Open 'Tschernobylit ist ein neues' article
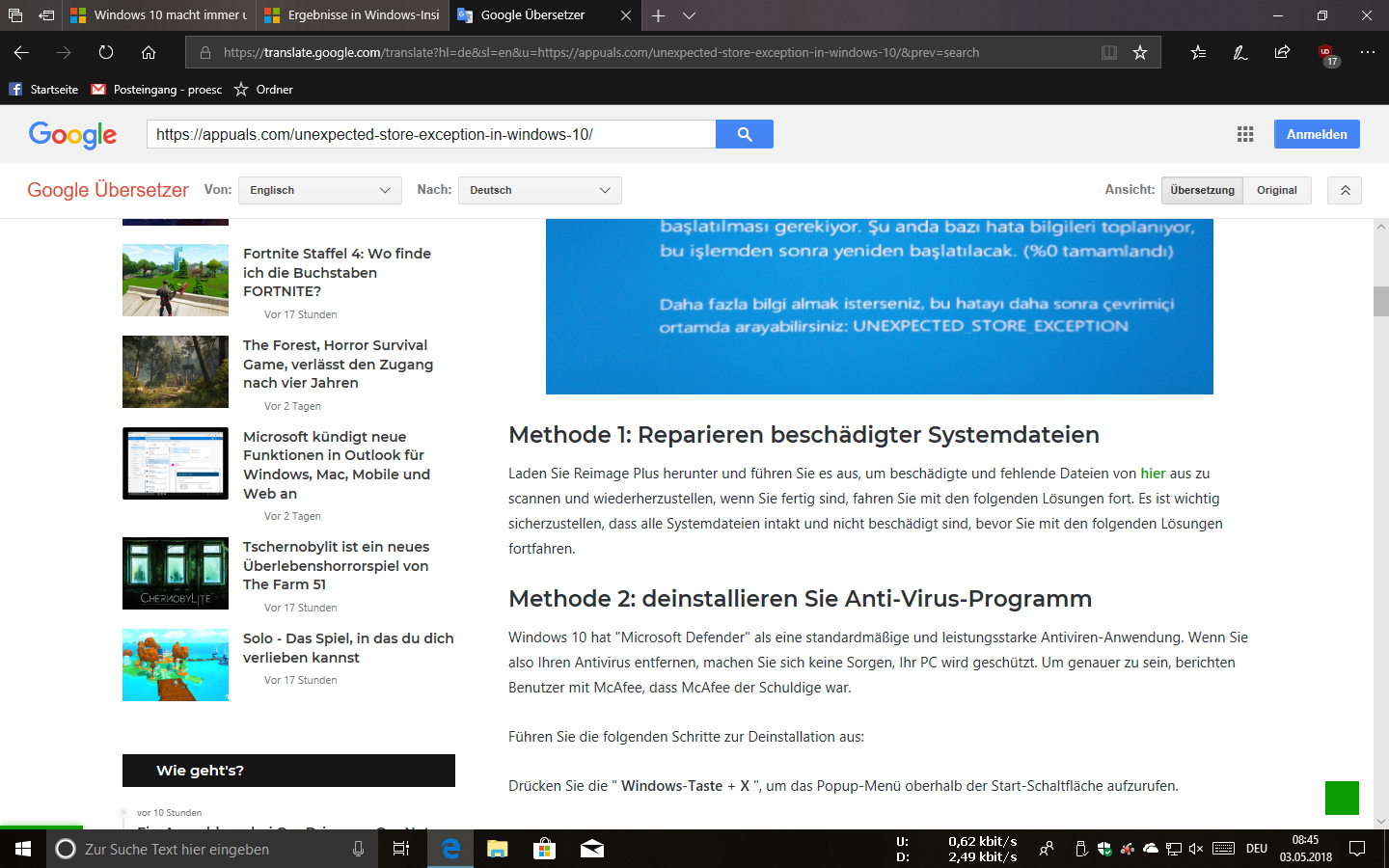This screenshot has width=1389, height=868. coord(336,565)
